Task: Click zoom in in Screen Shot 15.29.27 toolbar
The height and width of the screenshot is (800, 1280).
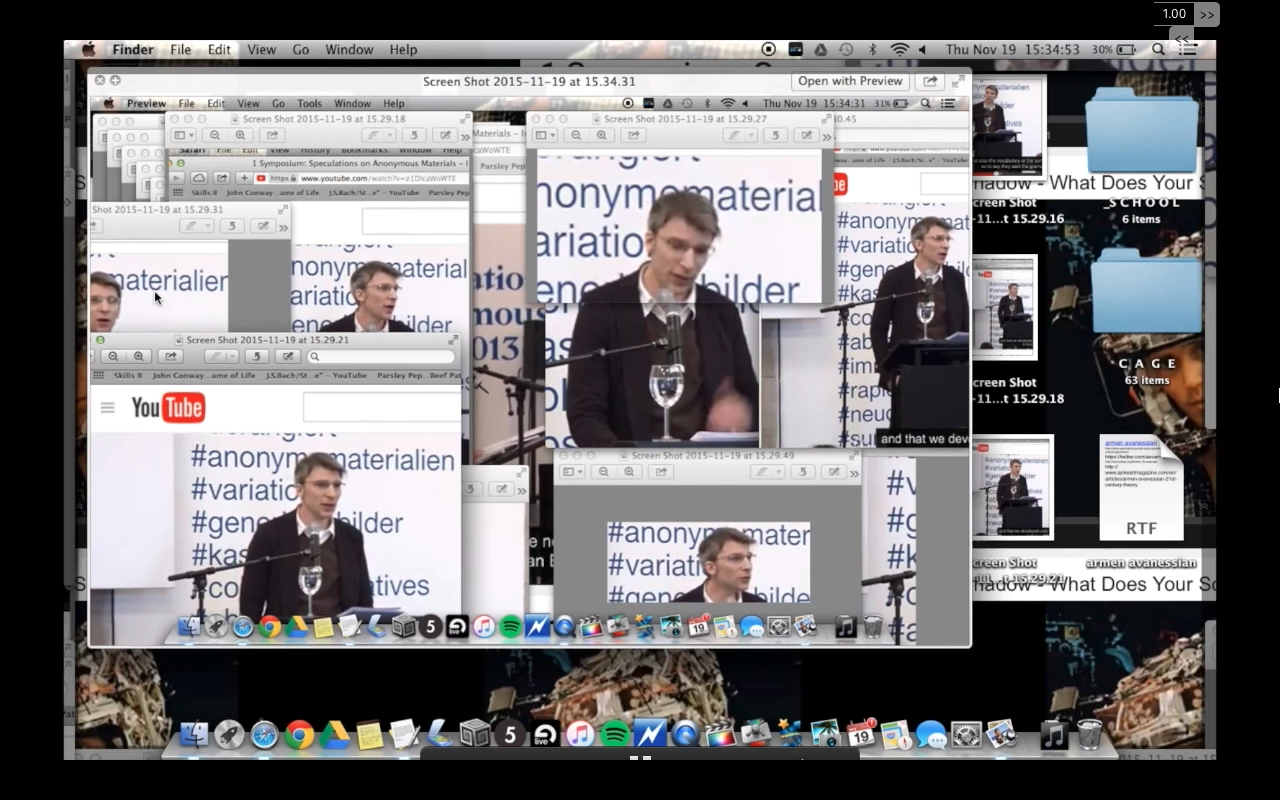Action: click(x=601, y=135)
